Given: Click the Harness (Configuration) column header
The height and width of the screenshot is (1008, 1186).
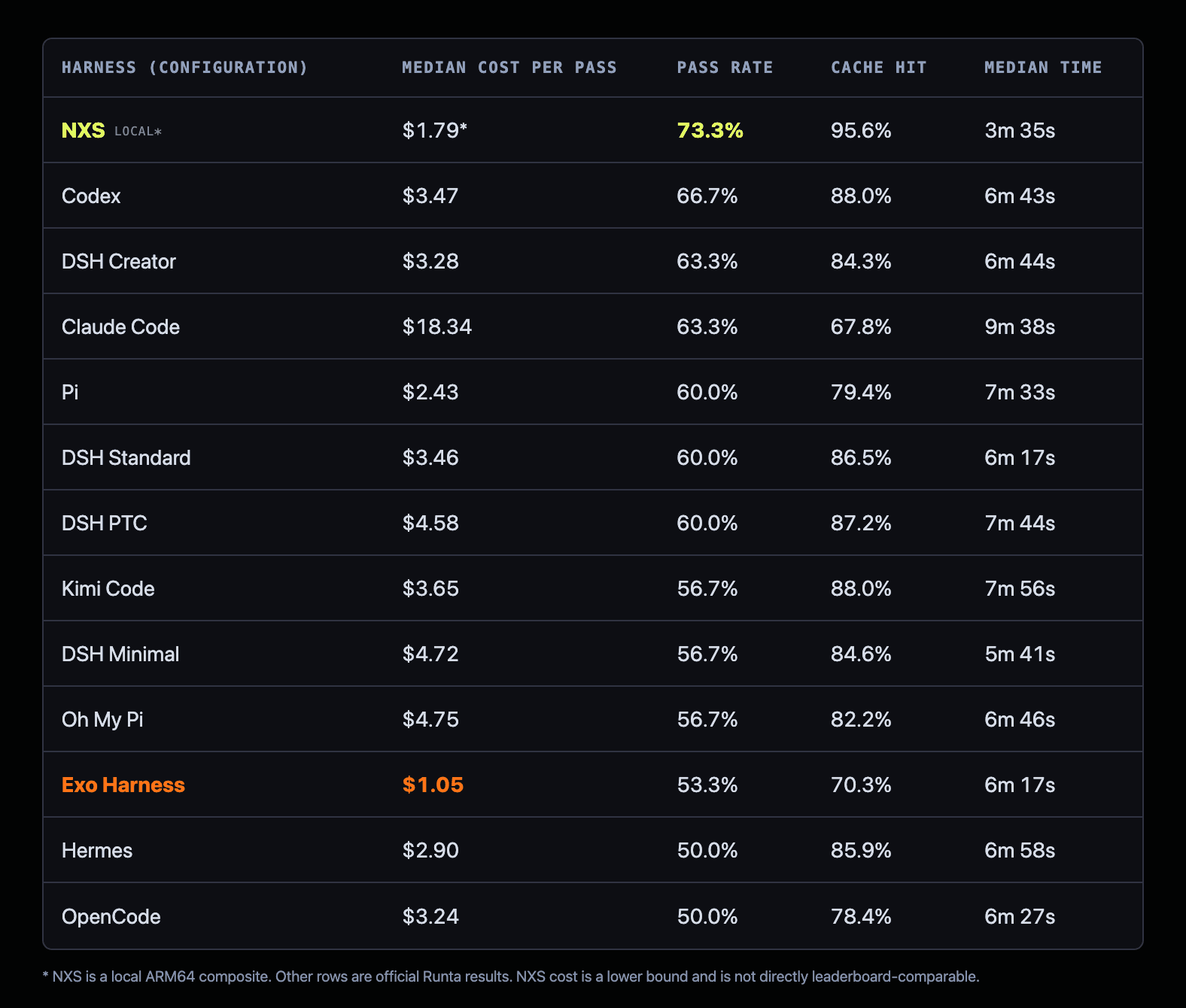Looking at the screenshot, I should click(185, 68).
